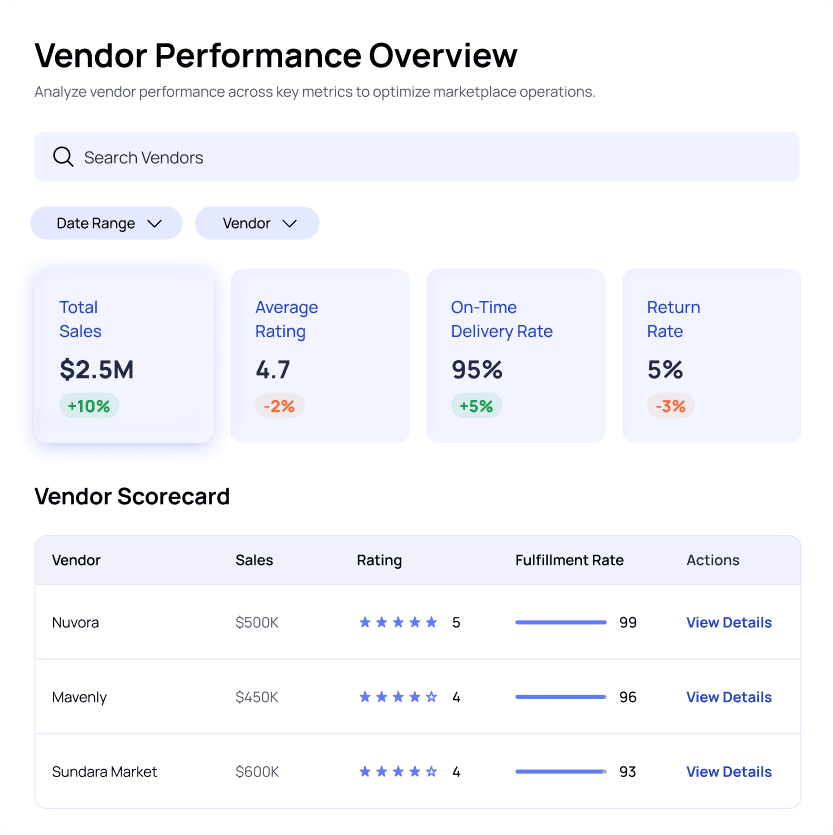Click the +10% Total Sales badge

(89, 405)
